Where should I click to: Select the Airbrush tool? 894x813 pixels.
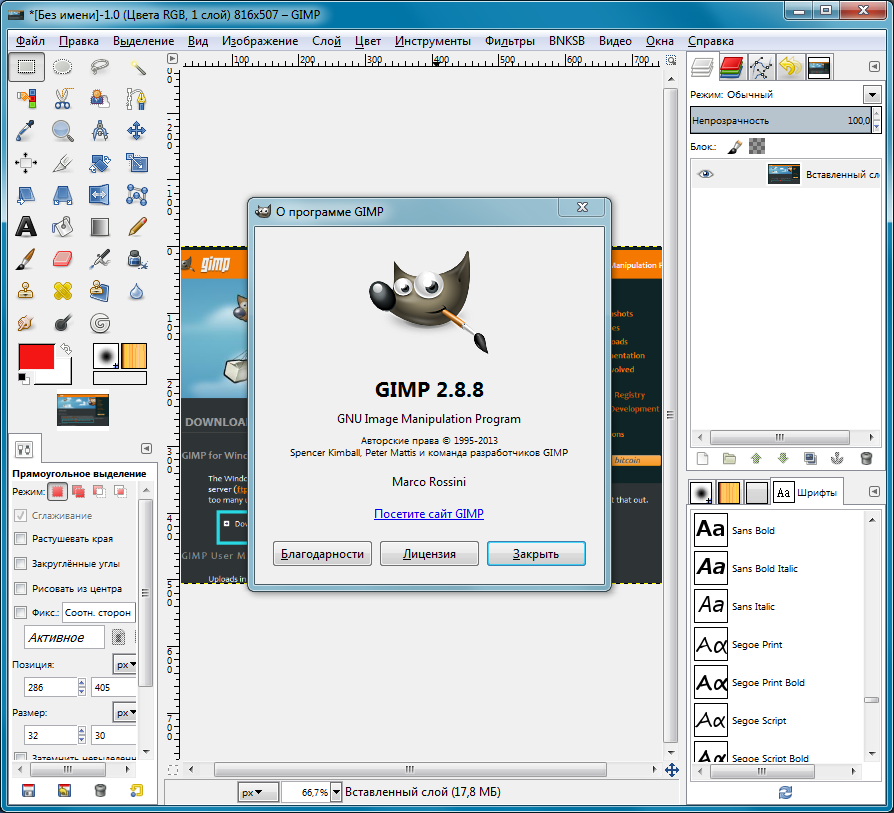(100, 259)
